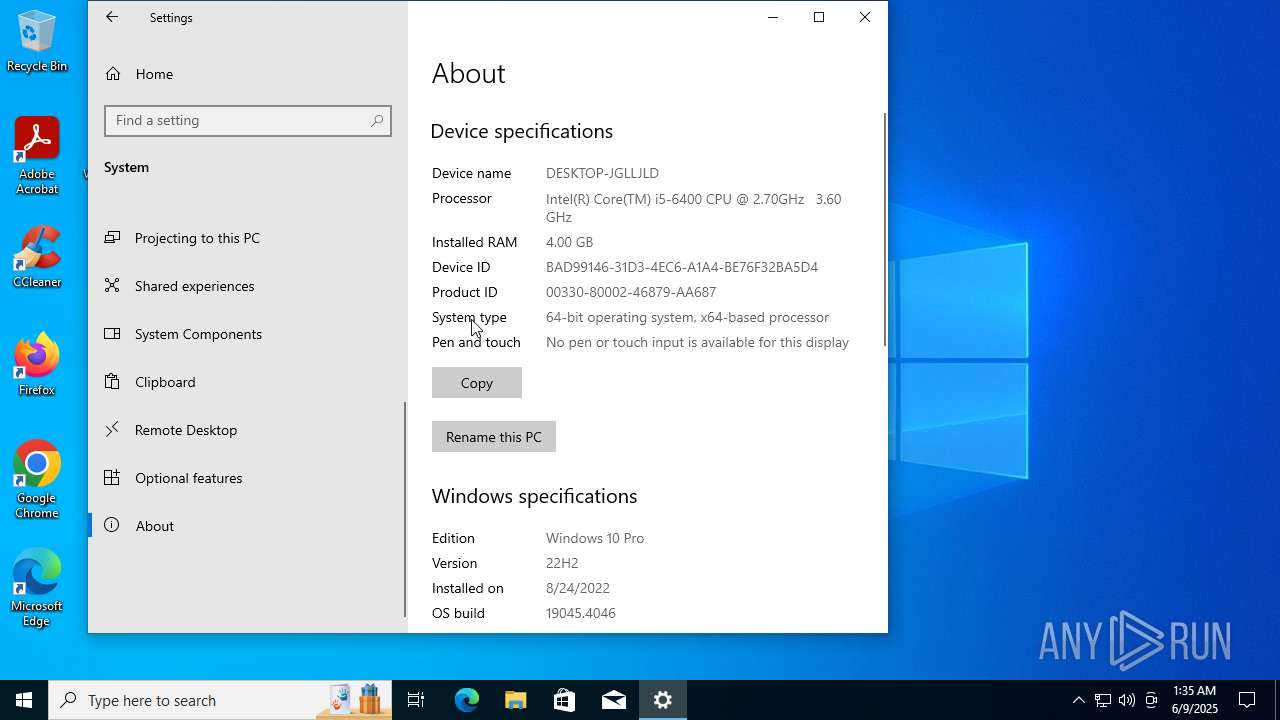Select device name DESKTOP-JGLLJLD text
Screen dimensions: 1280x720
602,173
